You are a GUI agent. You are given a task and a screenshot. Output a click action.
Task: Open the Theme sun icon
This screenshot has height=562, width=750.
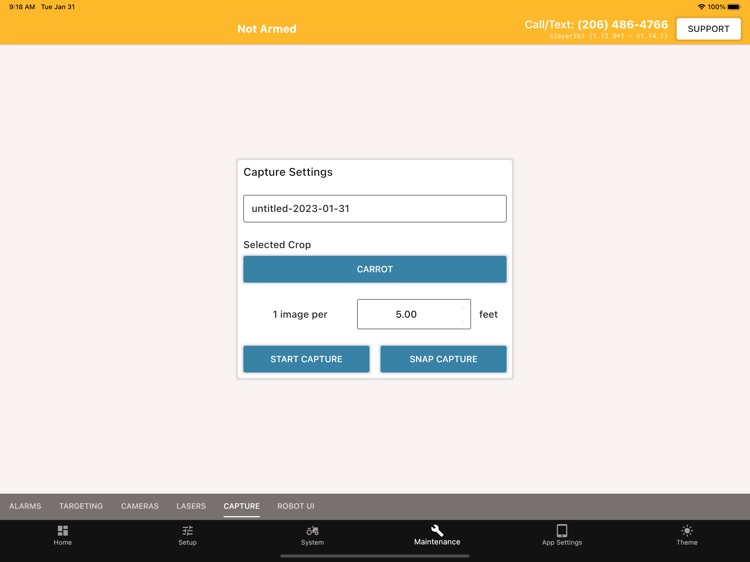(687, 530)
